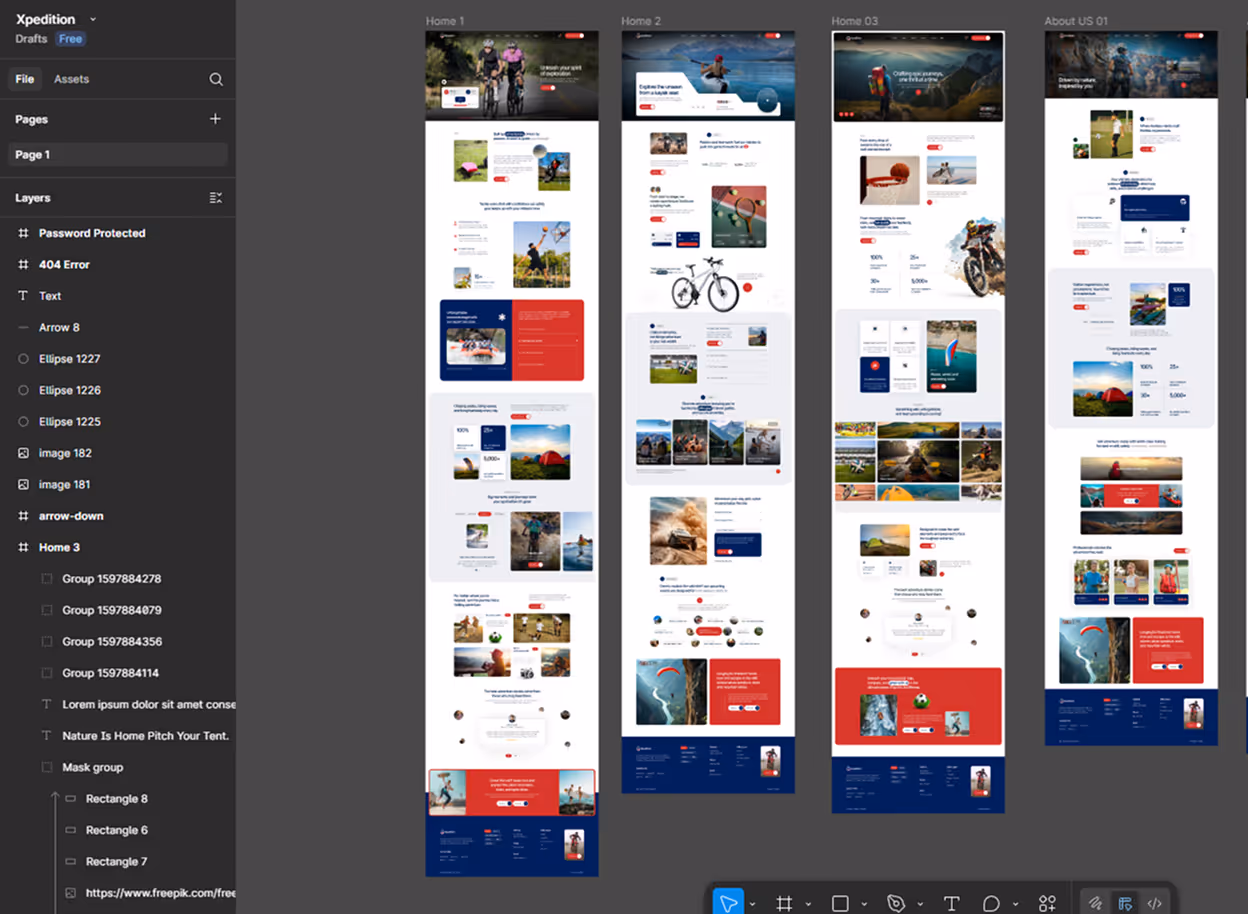Select the Frame tool
Image resolution: width=1248 pixels, height=914 pixels.
tap(786, 902)
